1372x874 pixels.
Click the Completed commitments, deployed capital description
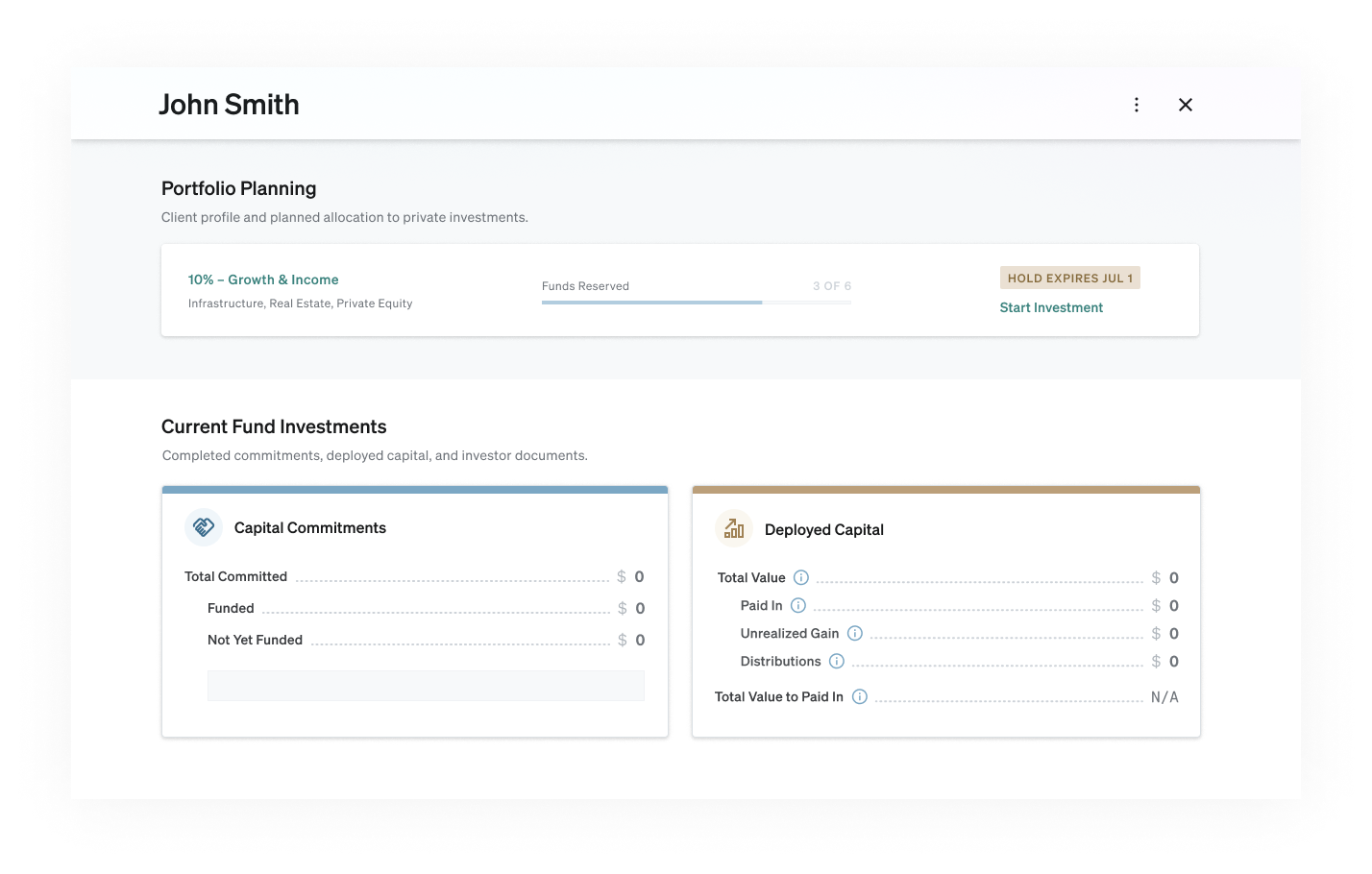click(x=375, y=455)
